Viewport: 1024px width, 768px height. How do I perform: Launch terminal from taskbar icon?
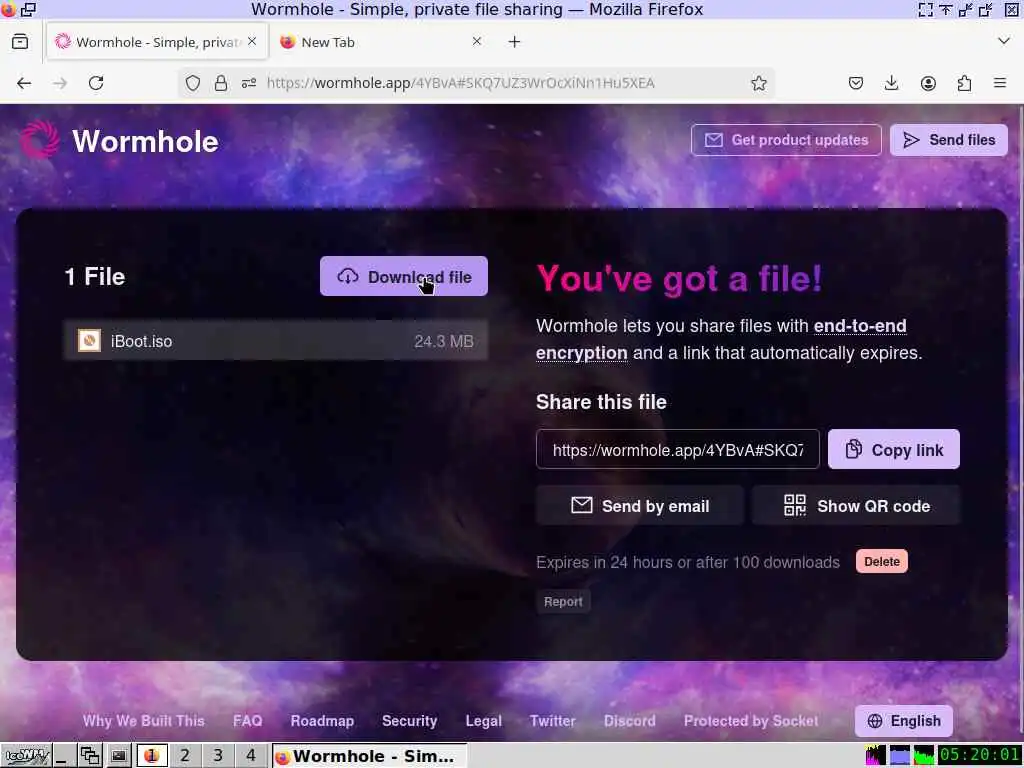coord(118,756)
